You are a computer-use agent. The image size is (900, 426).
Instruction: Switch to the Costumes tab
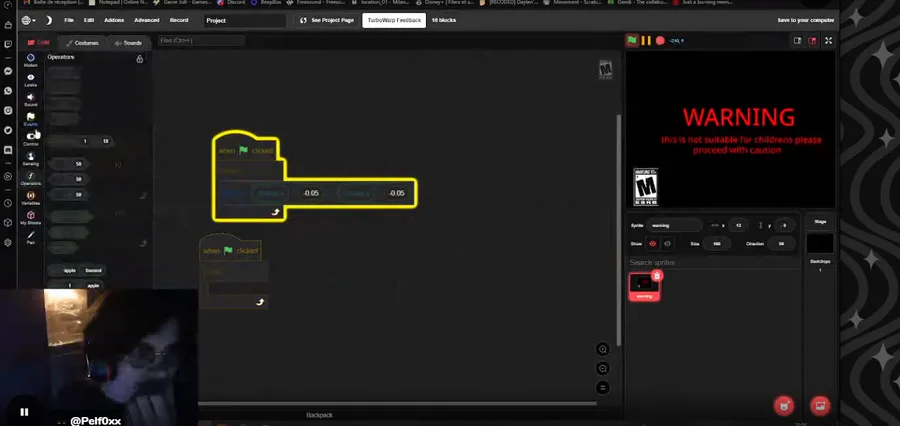[82, 43]
